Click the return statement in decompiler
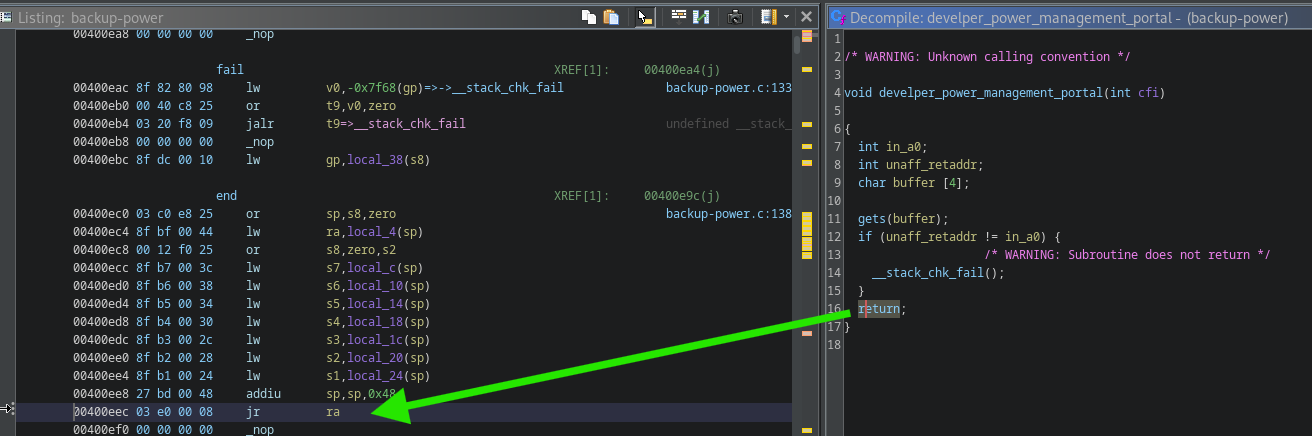The image size is (1312, 436). [879, 309]
